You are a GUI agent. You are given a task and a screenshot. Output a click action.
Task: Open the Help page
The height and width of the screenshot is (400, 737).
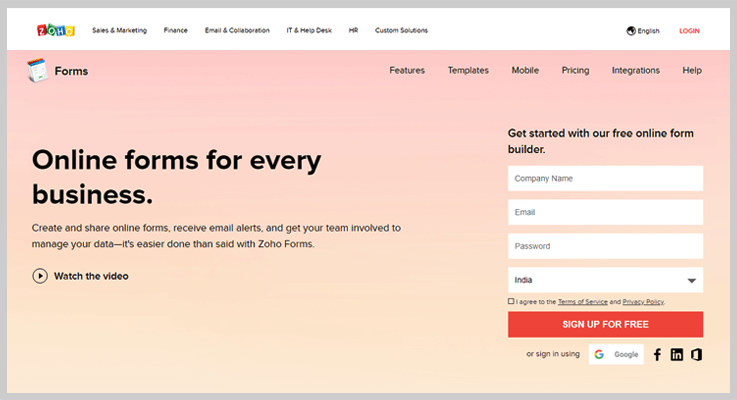point(692,71)
